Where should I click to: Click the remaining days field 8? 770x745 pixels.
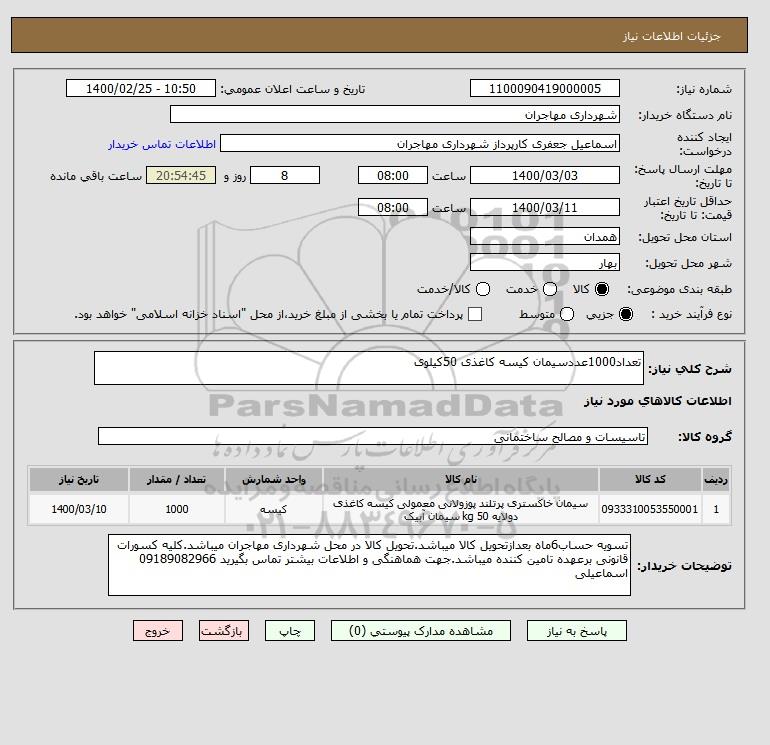pyautogui.click(x=285, y=175)
